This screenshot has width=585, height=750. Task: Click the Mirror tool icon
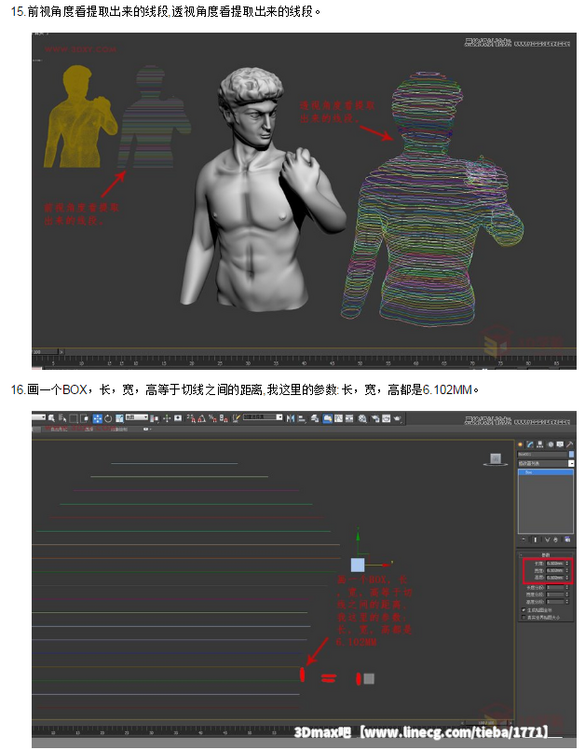pyautogui.click(x=290, y=418)
